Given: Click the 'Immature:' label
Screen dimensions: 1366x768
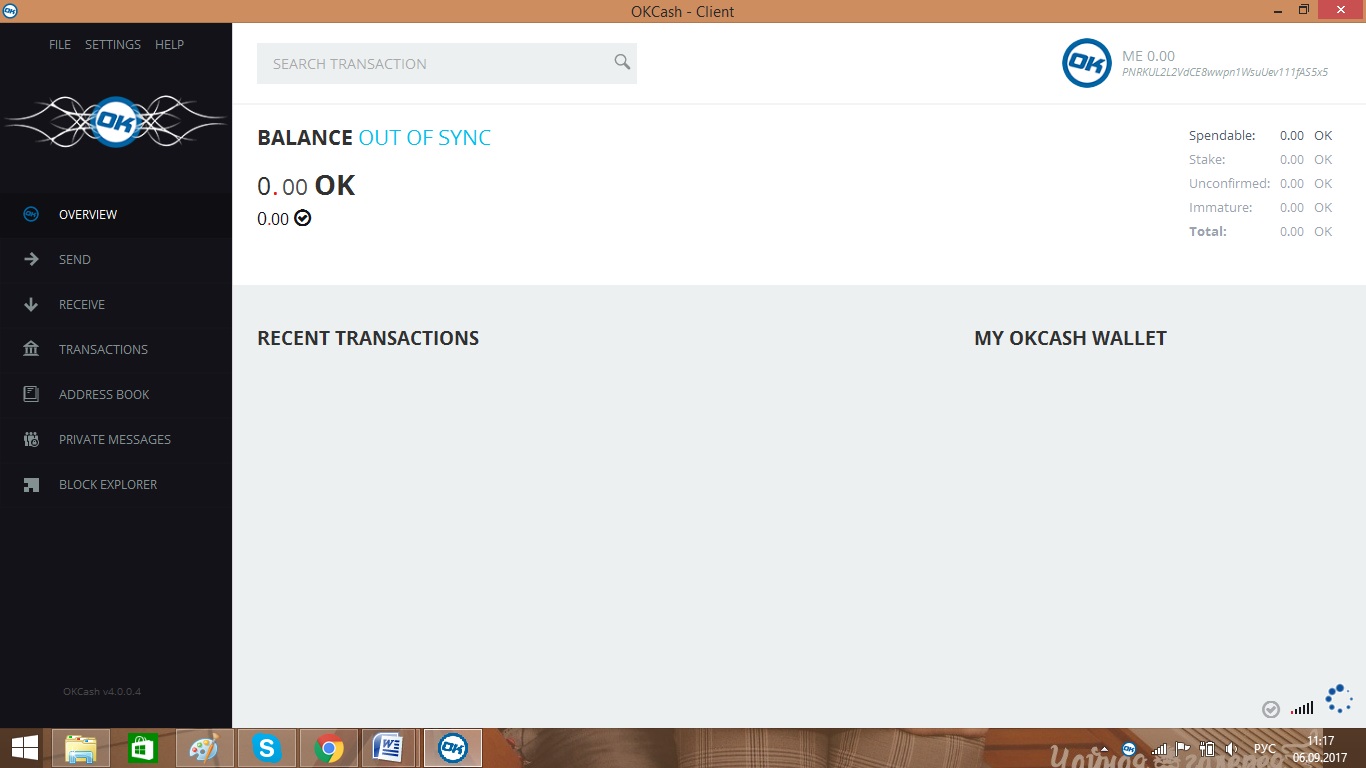Looking at the screenshot, I should point(1221,208).
